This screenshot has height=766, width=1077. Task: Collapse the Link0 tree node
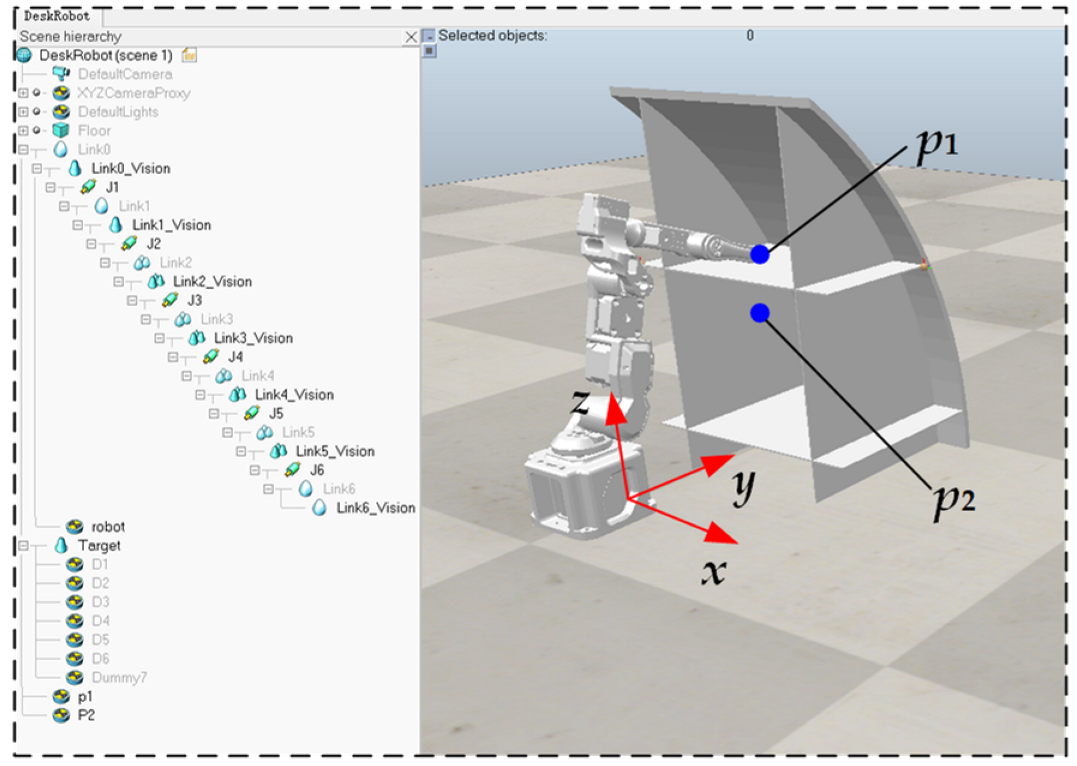point(23,149)
